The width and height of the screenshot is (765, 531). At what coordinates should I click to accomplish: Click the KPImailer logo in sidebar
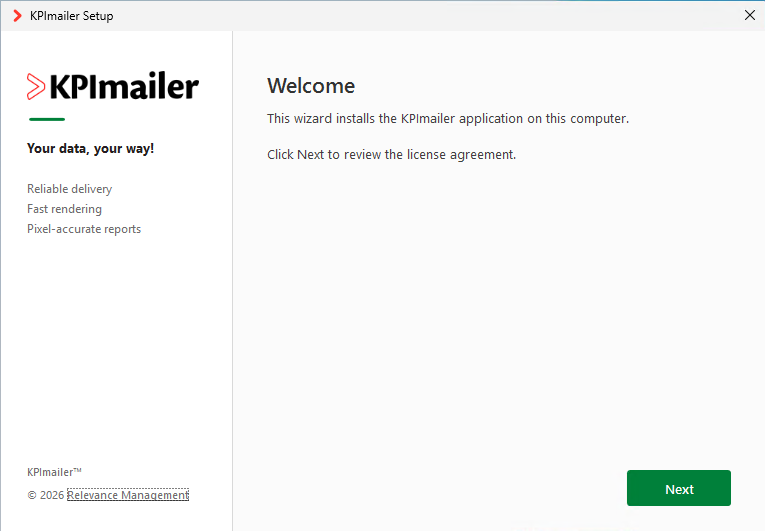pyautogui.click(x=113, y=86)
